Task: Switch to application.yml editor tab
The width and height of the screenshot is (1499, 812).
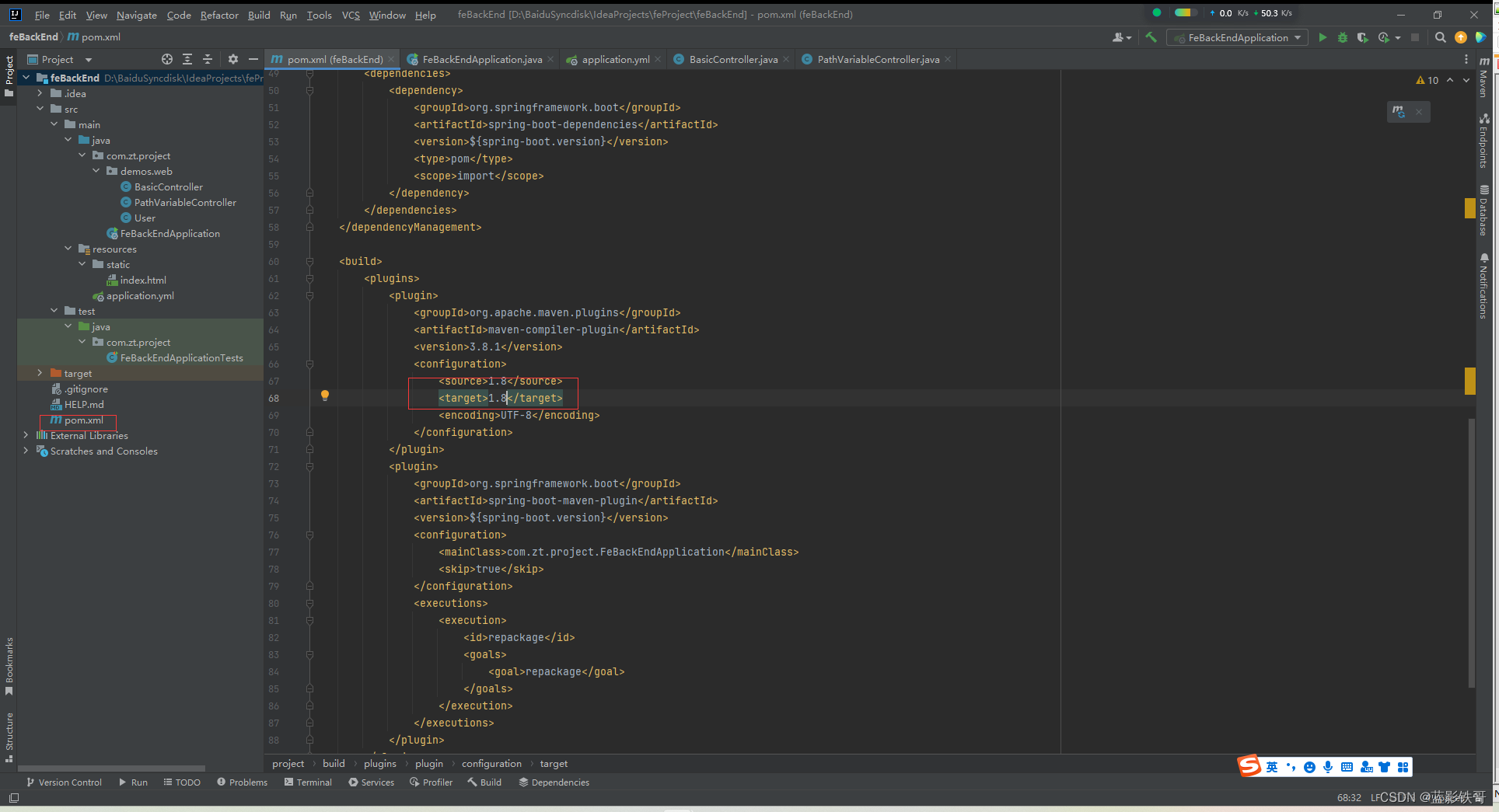Action: tap(614, 59)
